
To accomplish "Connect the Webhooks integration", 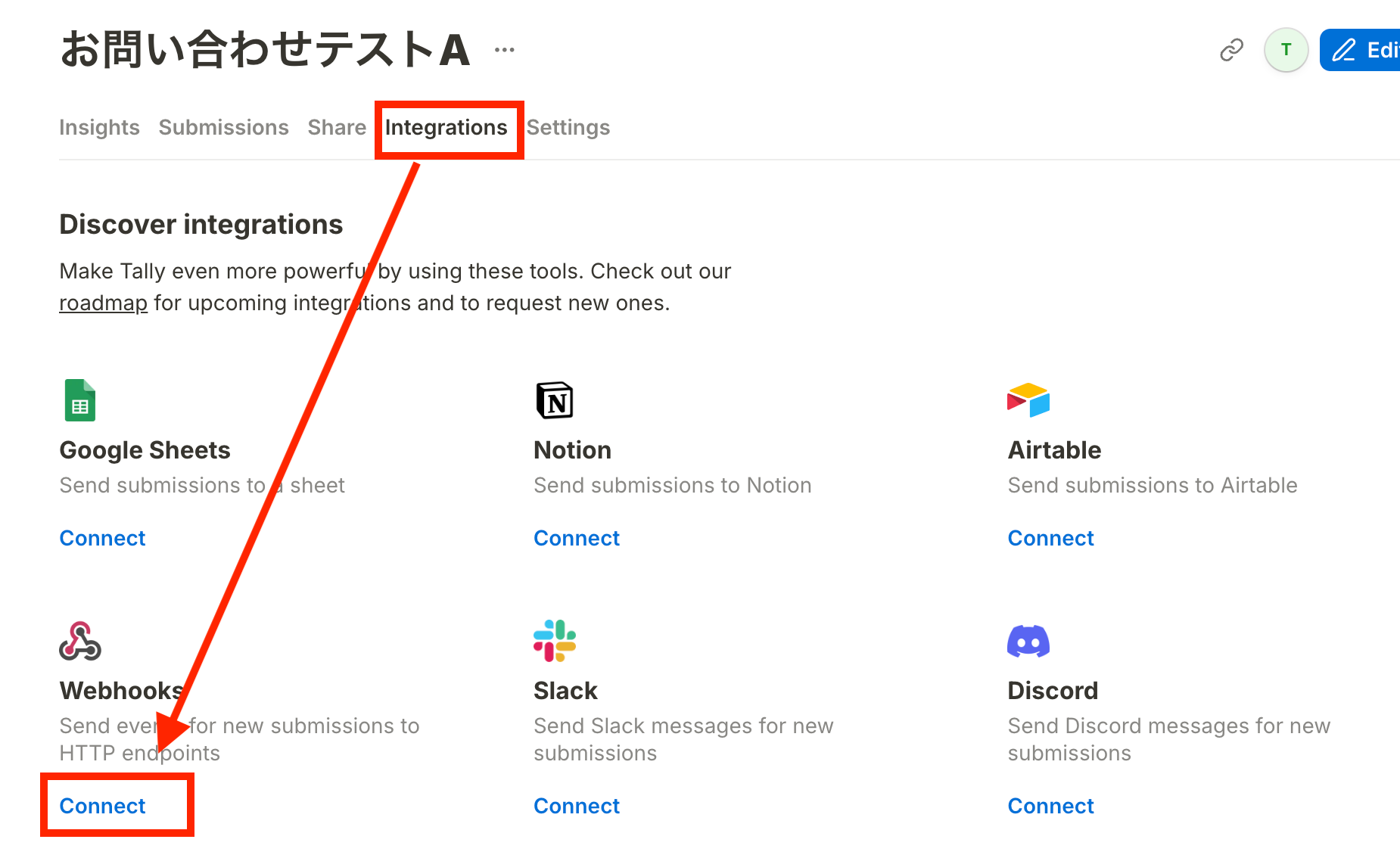I will (102, 806).
